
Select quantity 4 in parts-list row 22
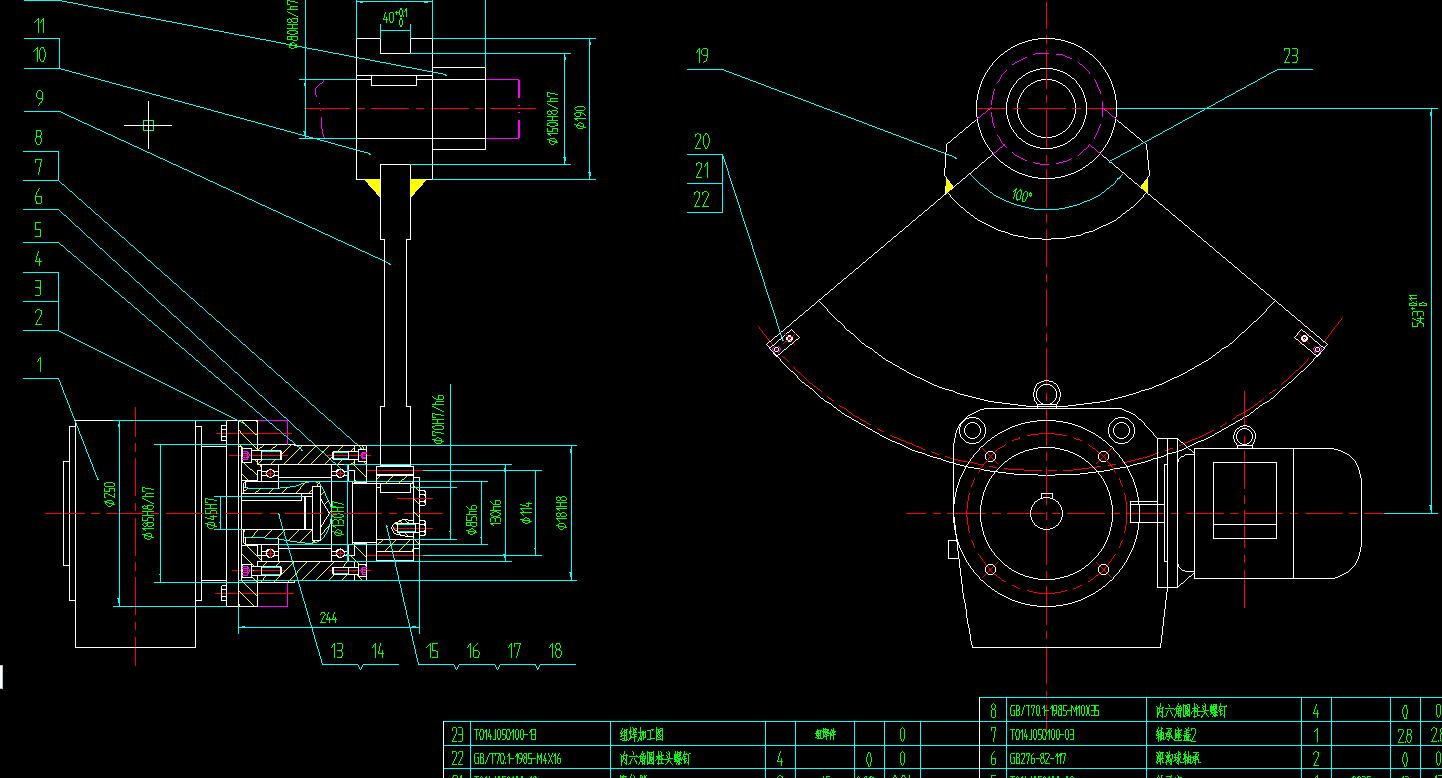pos(780,759)
